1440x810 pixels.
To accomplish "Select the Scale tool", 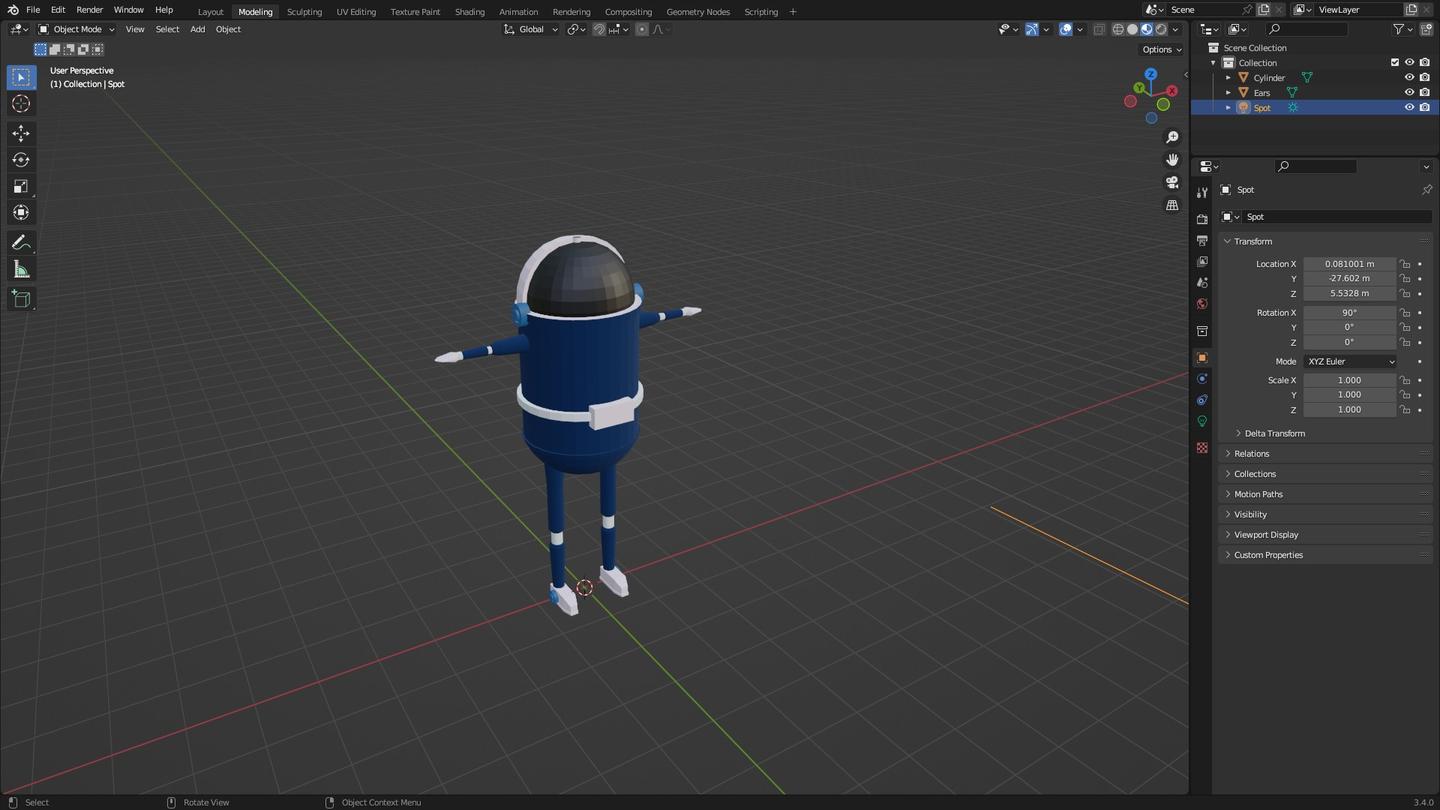I will 21,186.
